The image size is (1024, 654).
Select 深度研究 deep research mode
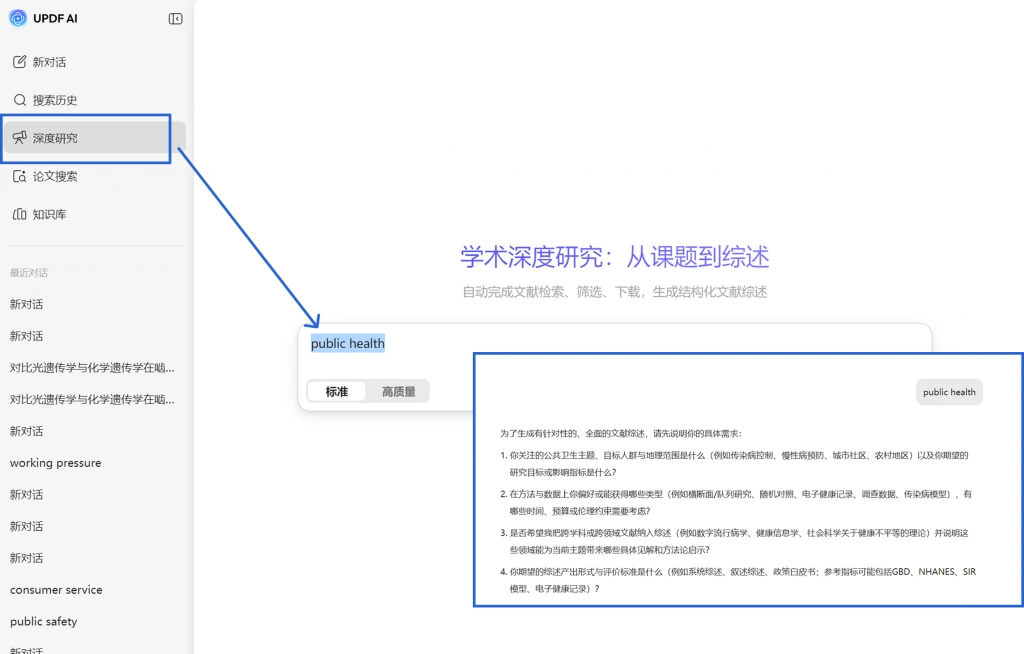93,138
